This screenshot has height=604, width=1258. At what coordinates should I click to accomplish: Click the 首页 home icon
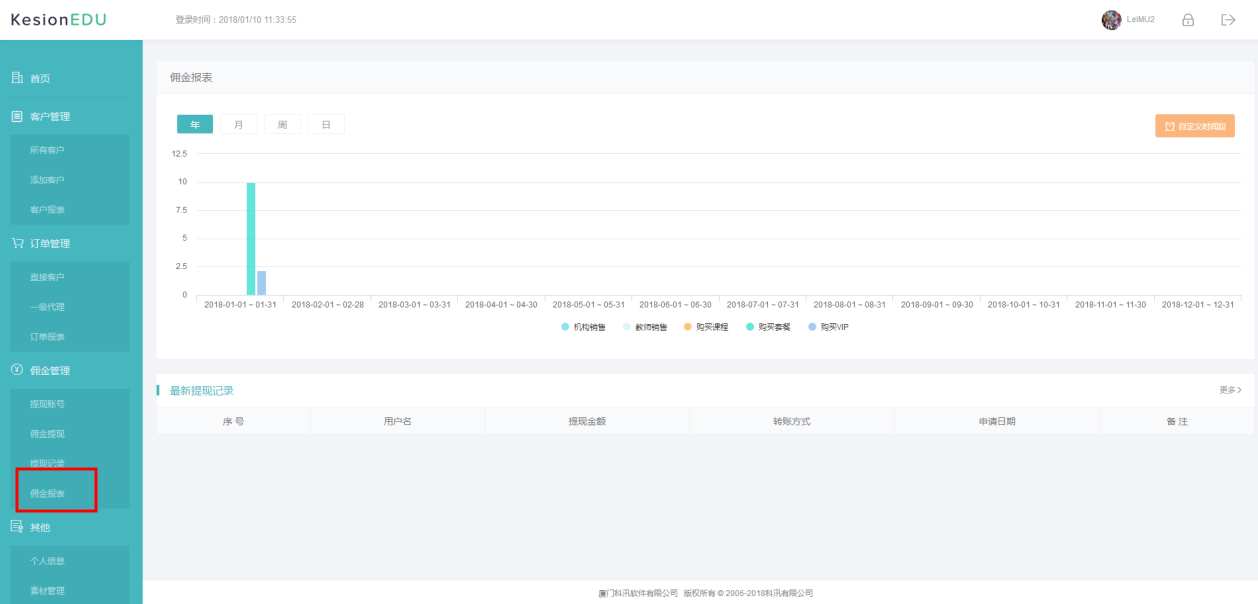pyautogui.click(x=17, y=78)
